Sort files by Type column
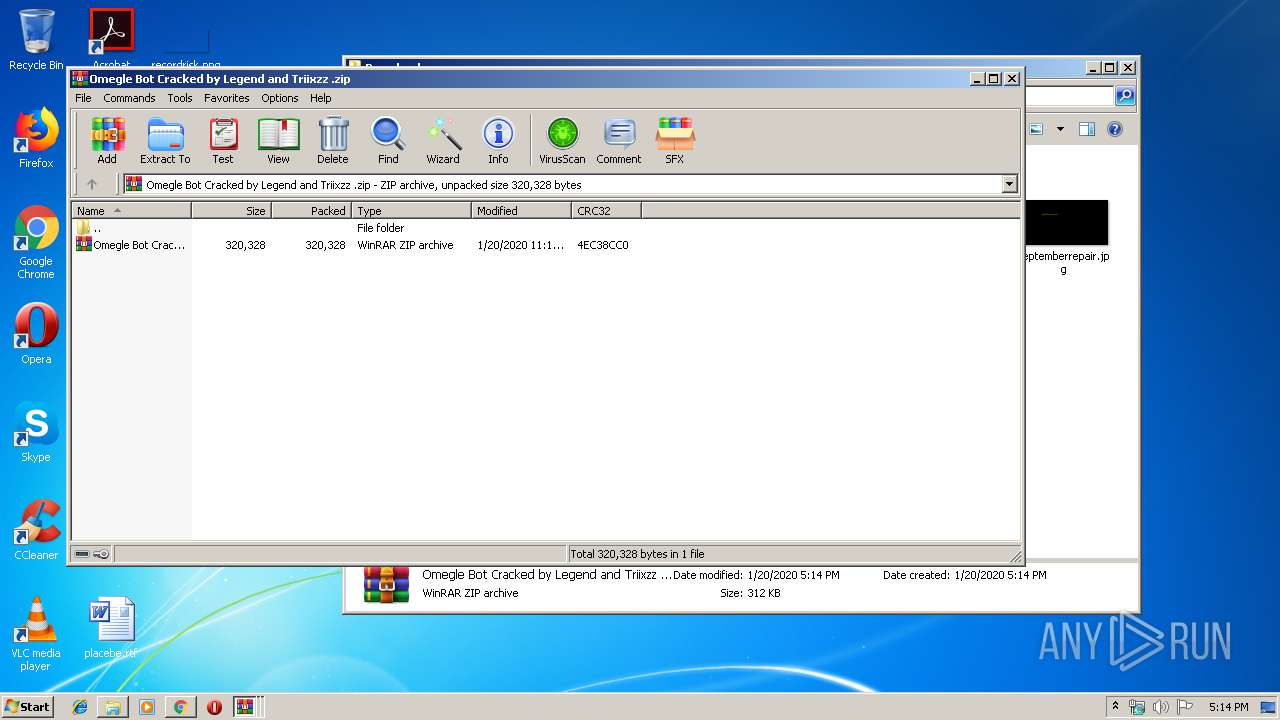Screen dimensions: 1280x720 tap(411, 211)
